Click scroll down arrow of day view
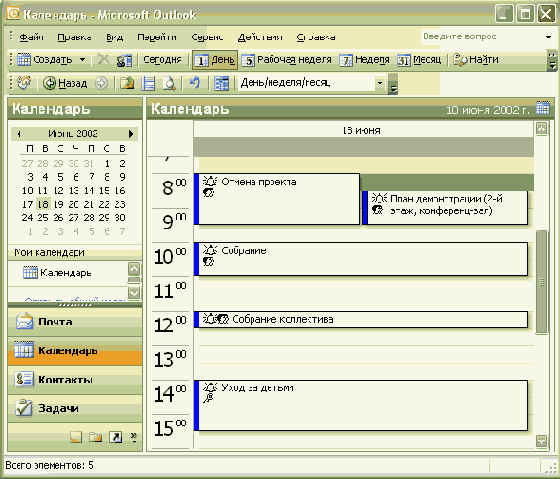560x479 pixels. pyautogui.click(x=541, y=441)
